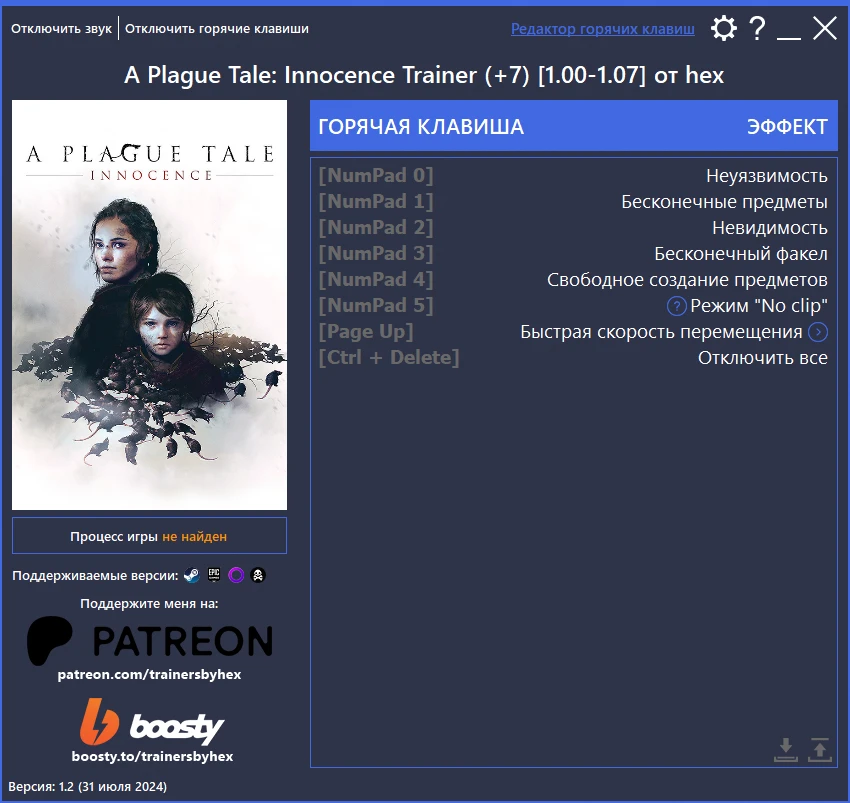Screen dimensions: 850x803
Task: Expand the fast movement speed details arrow
Action: [820, 331]
